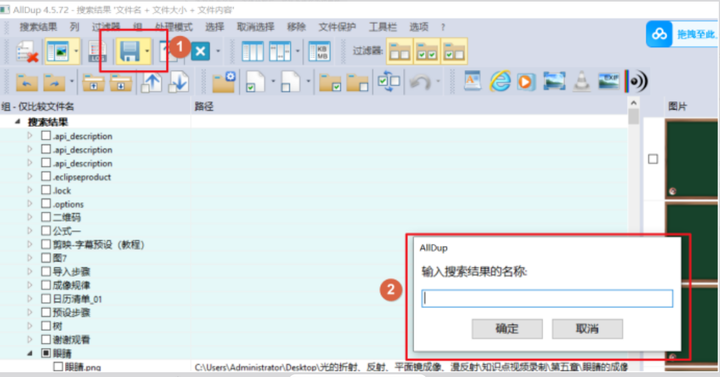720x377 pixels.
Task: Click the undo arrow icon
Action: tap(420, 82)
